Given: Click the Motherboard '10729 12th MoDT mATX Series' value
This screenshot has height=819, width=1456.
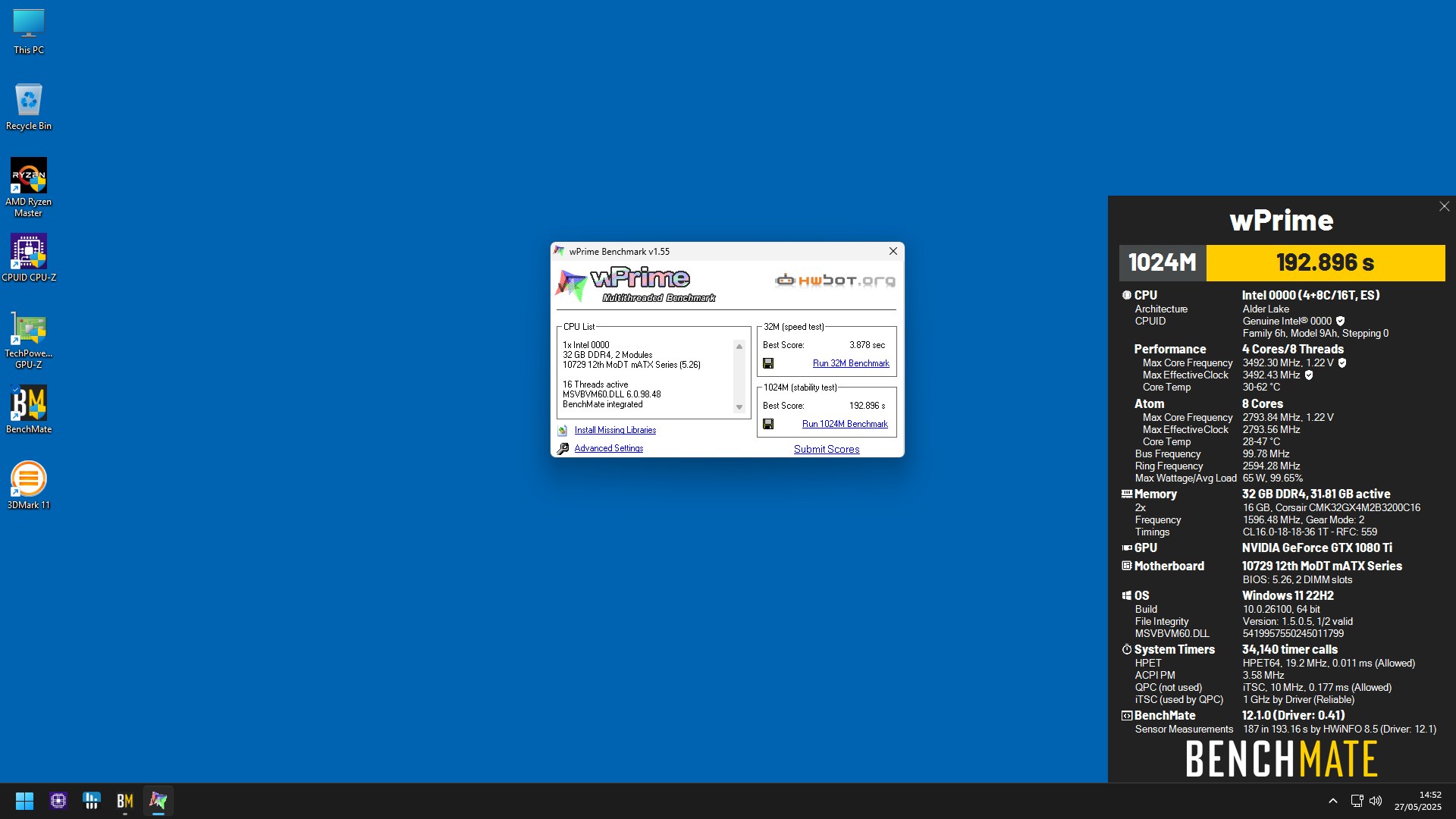Looking at the screenshot, I should (1322, 566).
